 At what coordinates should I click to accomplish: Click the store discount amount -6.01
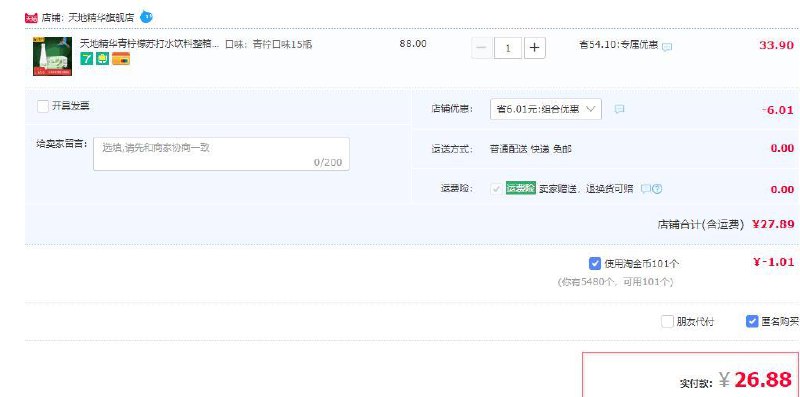click(778, 110)
